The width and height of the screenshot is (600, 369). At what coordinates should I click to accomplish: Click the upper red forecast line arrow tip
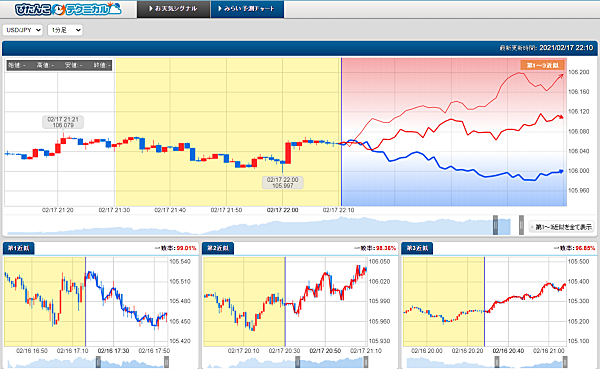tap(561, 76)
